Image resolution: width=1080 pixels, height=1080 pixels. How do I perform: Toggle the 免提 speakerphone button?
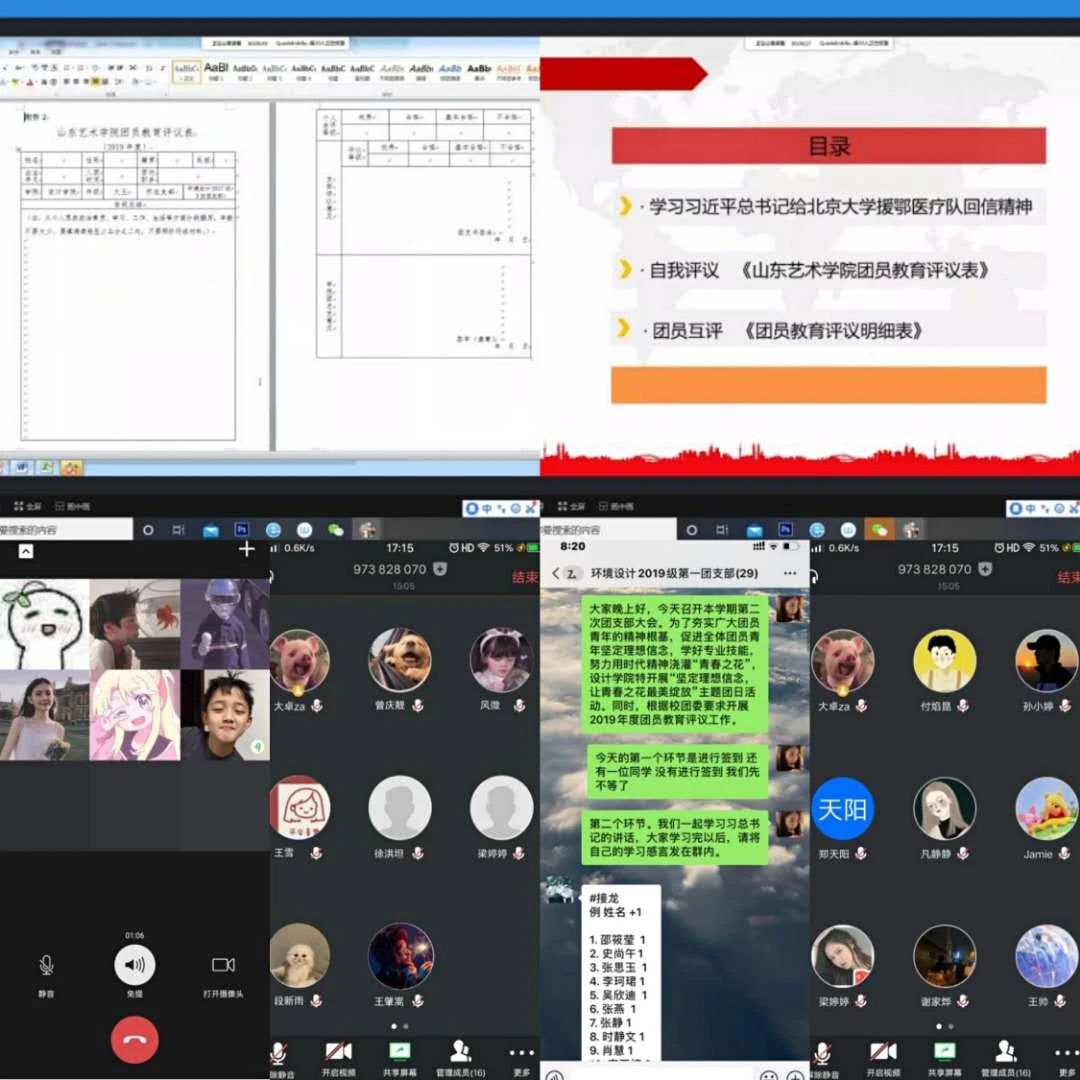134,965
